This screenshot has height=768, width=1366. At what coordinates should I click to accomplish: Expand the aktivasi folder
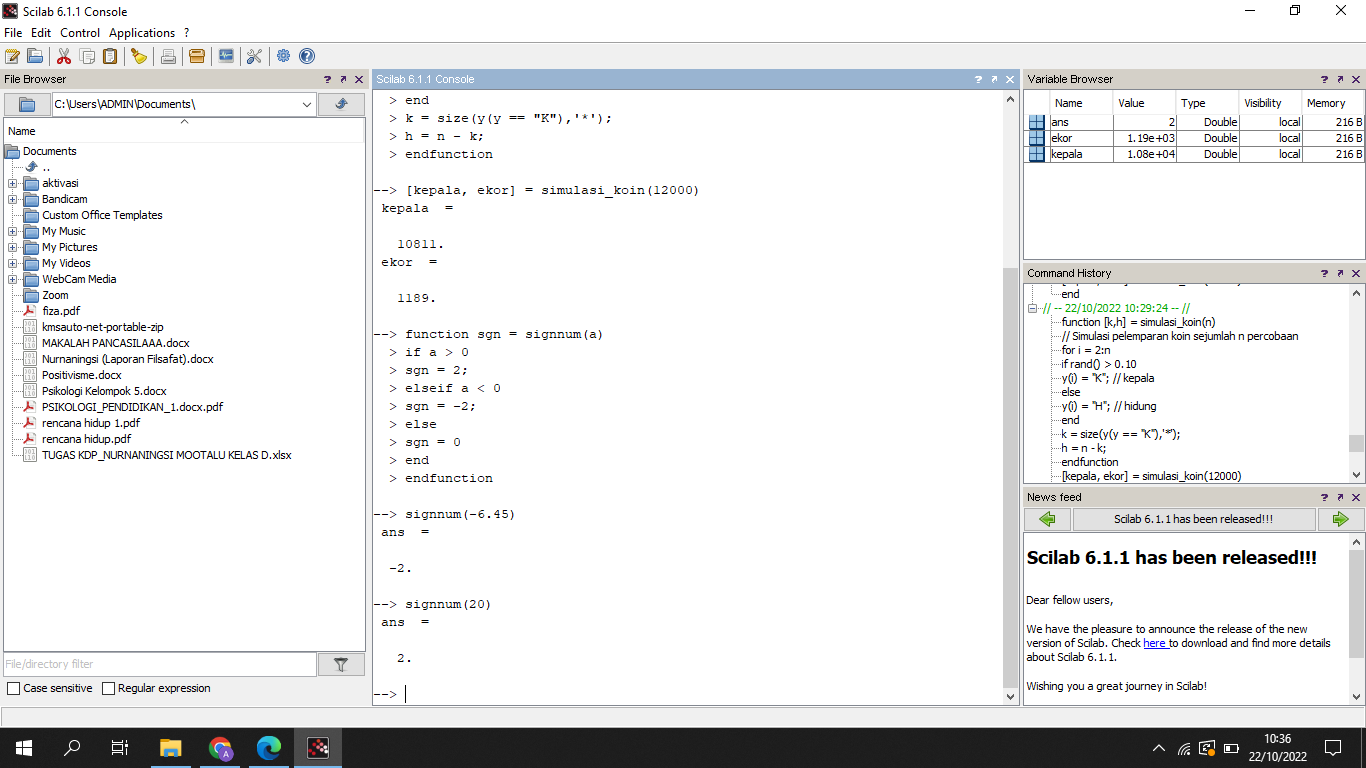12,183
